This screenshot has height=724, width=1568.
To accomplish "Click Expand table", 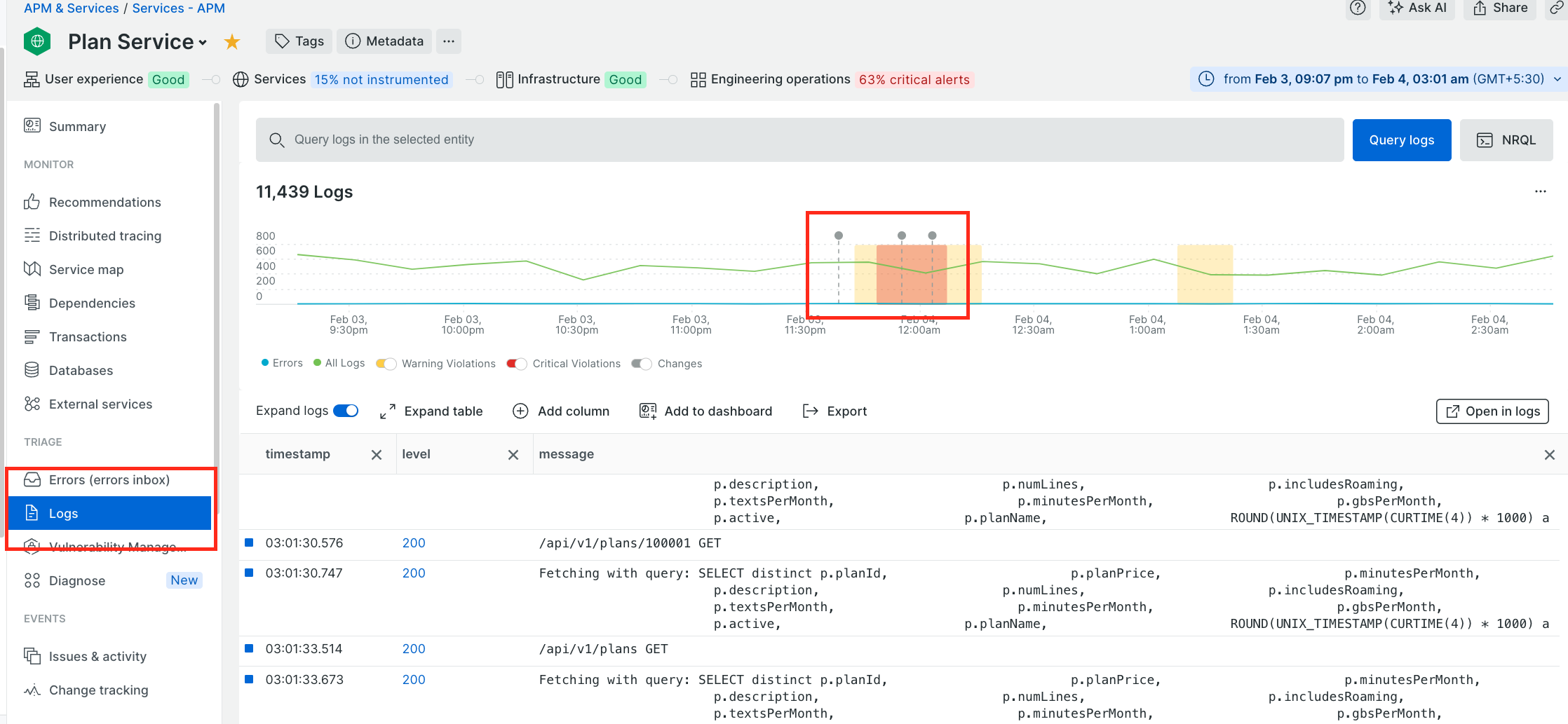I will (x=431, y=411).
